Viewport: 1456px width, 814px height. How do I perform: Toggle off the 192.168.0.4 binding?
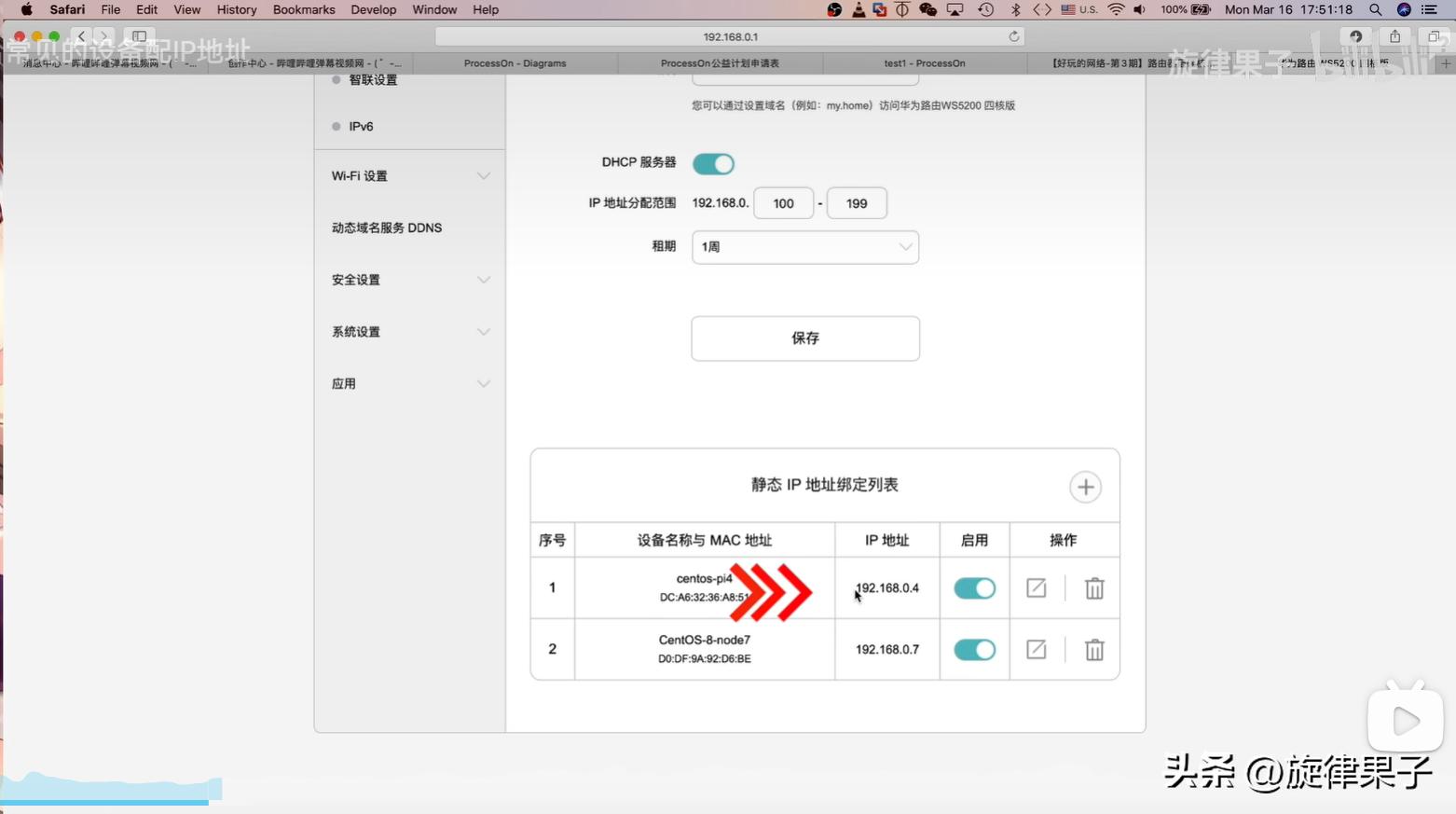tap(974, 588)
